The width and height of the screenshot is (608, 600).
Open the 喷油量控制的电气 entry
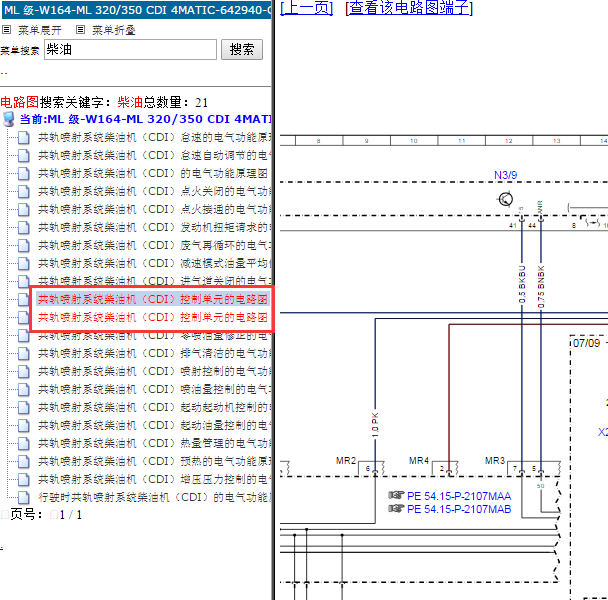click(154, 389)
